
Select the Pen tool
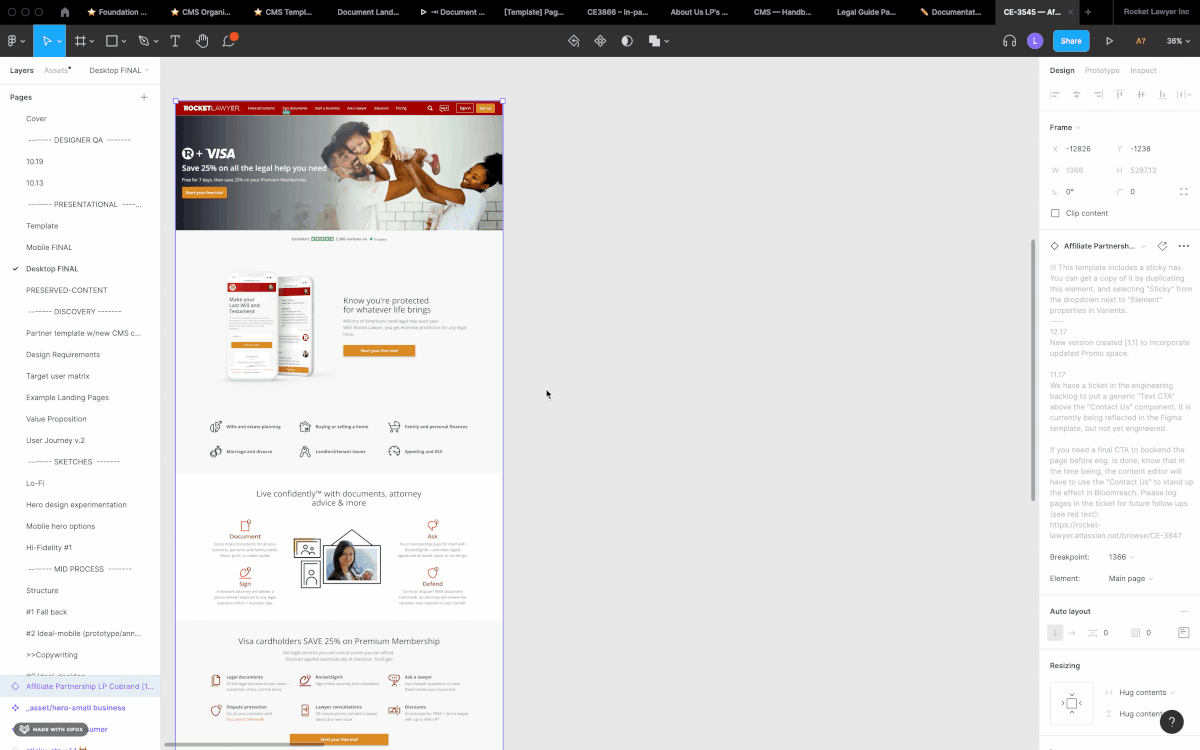(x=143, y=41)
